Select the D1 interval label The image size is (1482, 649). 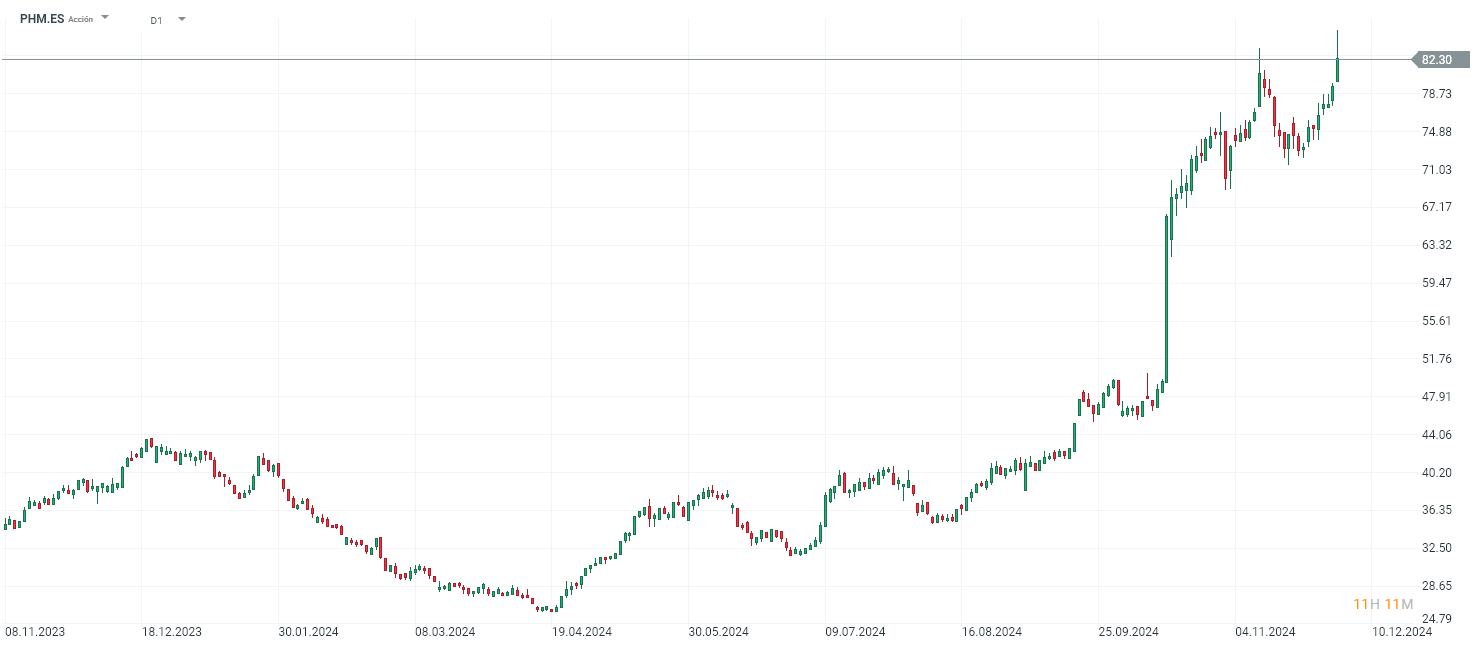156,20
